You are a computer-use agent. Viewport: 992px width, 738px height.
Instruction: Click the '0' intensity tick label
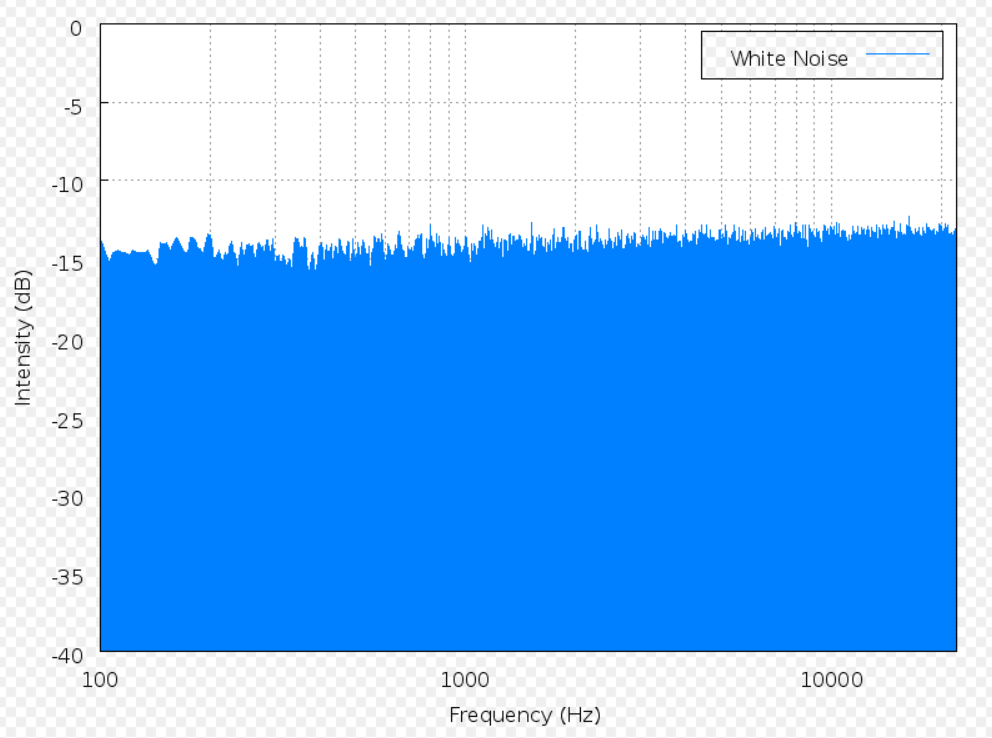[76, 28]
